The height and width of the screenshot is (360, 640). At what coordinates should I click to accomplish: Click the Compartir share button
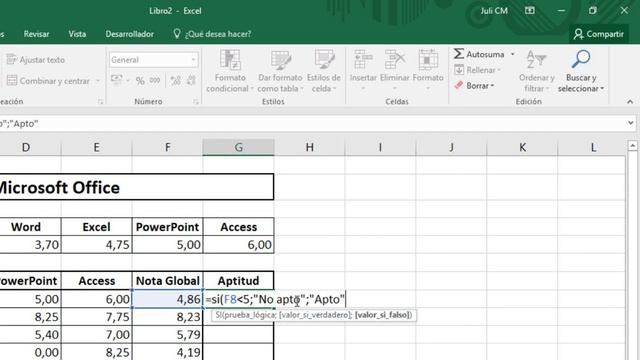point(599,34)
